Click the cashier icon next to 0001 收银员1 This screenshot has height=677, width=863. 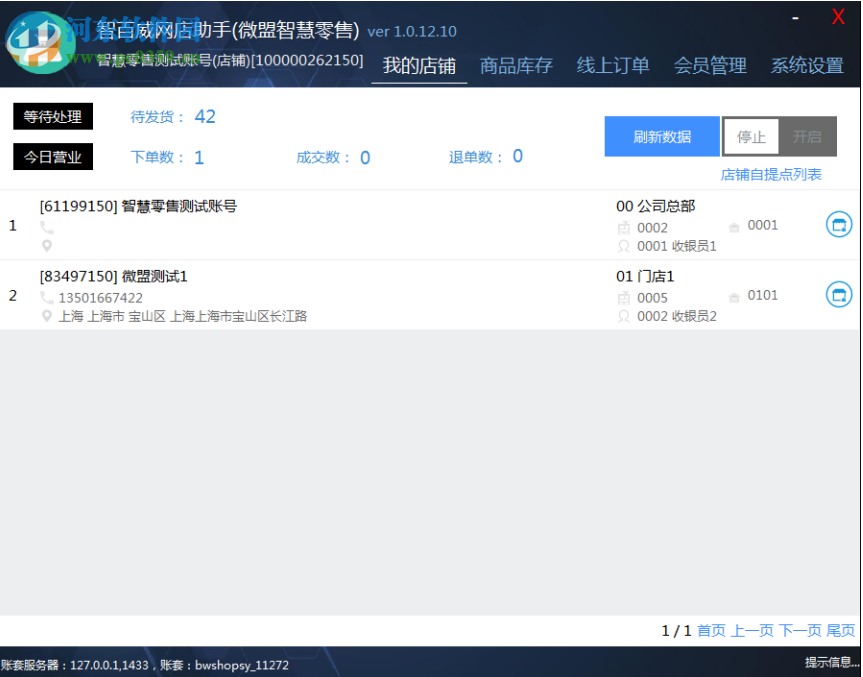coord(626,246)
